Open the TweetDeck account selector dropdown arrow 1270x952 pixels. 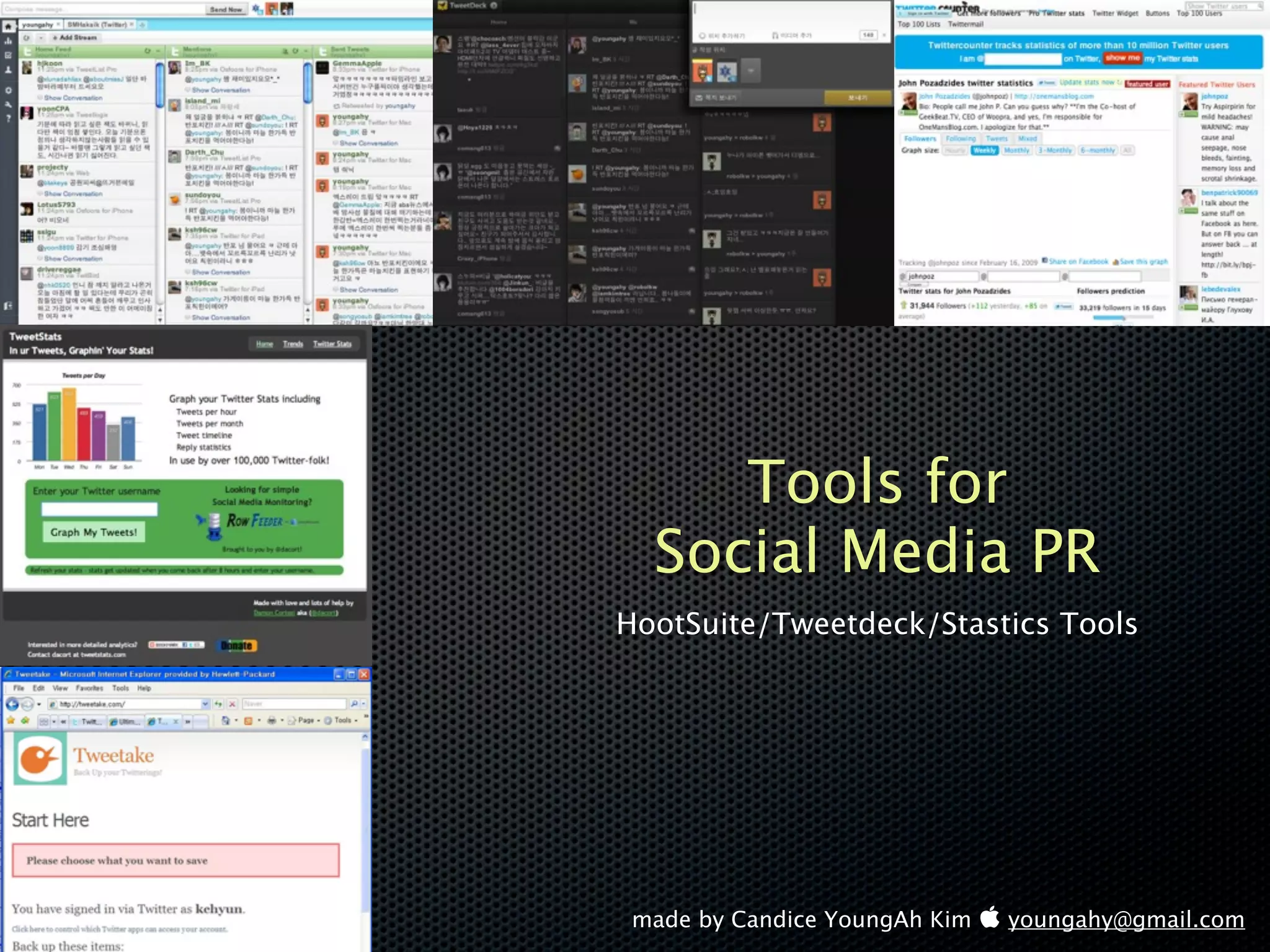[750, 71]
